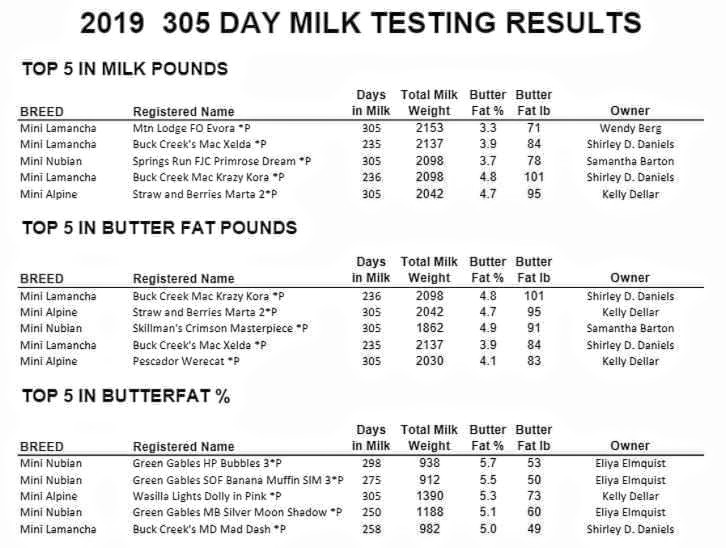The height and width of the screenshot is (548, 726).
Task: Click the 2153 total milk weight value
Action: point(429,128)
